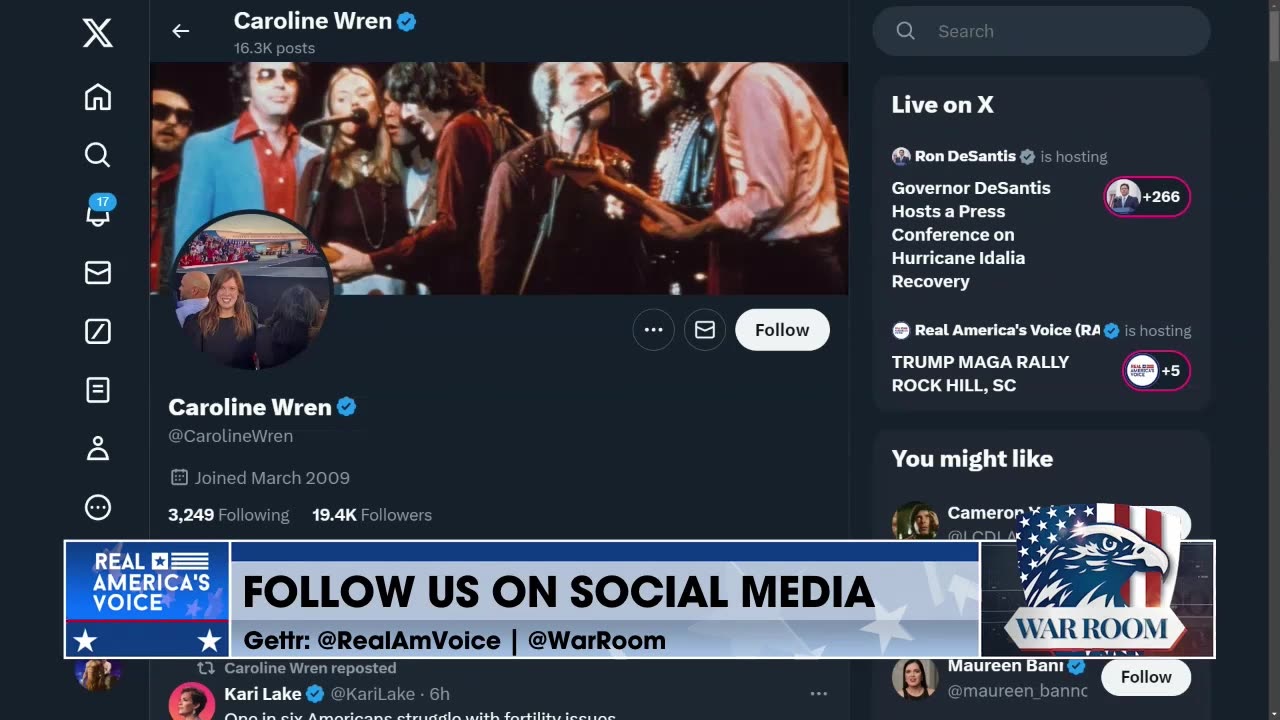The height and width of the screenshot is (720, 1280).
Task: Open Grok slash icon in sidebar
Action: (97, 331)
